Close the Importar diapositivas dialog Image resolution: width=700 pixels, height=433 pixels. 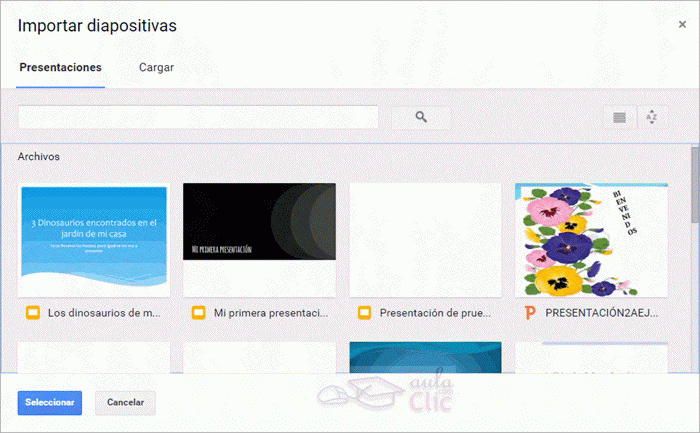point(682,25)
